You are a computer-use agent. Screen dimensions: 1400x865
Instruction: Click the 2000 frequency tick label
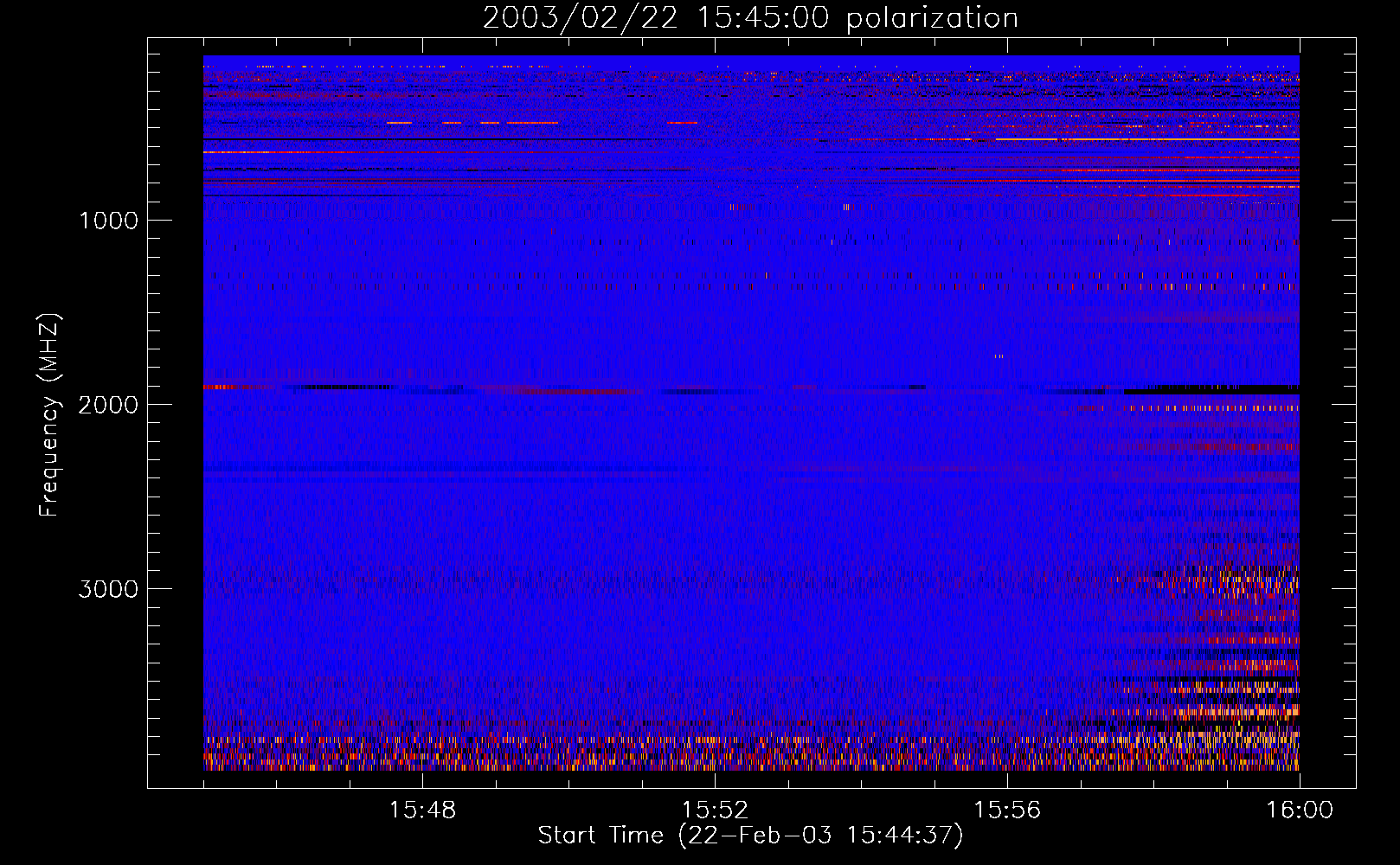(108, 405)
